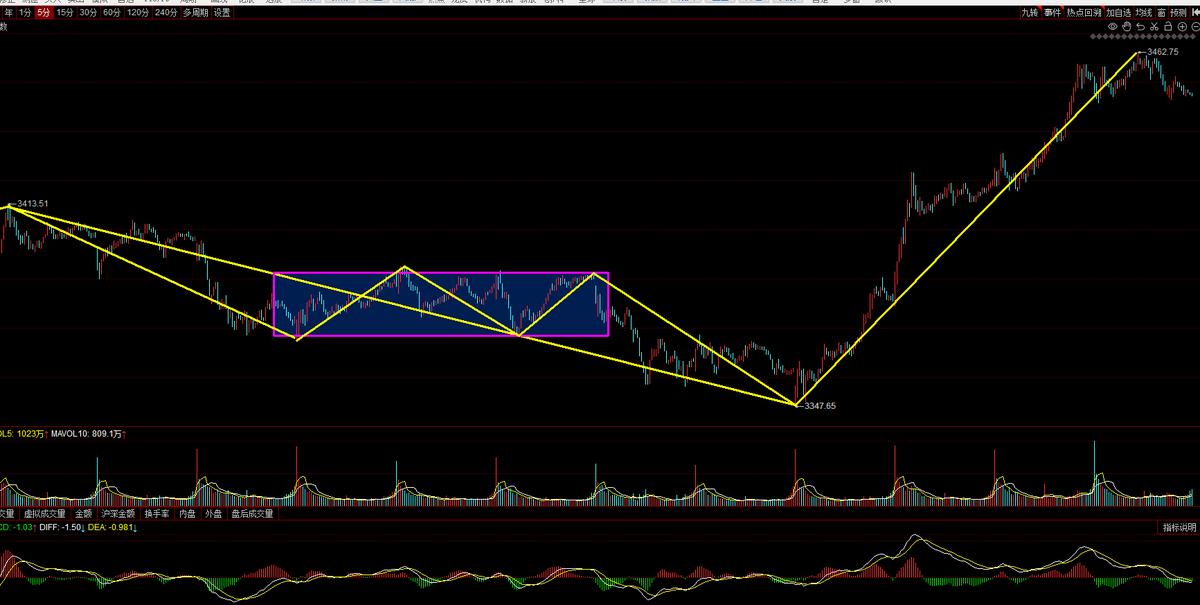
Task: Click the DIFF: -1.50 indicator value
Action: click(x=60, y=527)
